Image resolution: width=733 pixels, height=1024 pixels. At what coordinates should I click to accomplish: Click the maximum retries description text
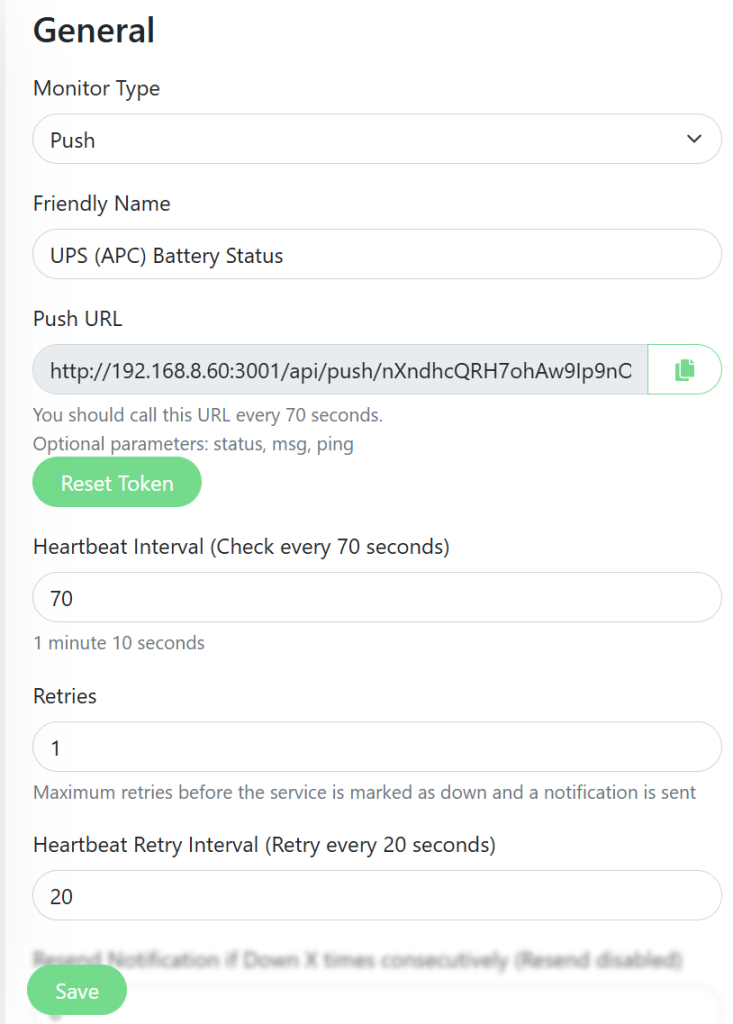click(x=363, y=792)
